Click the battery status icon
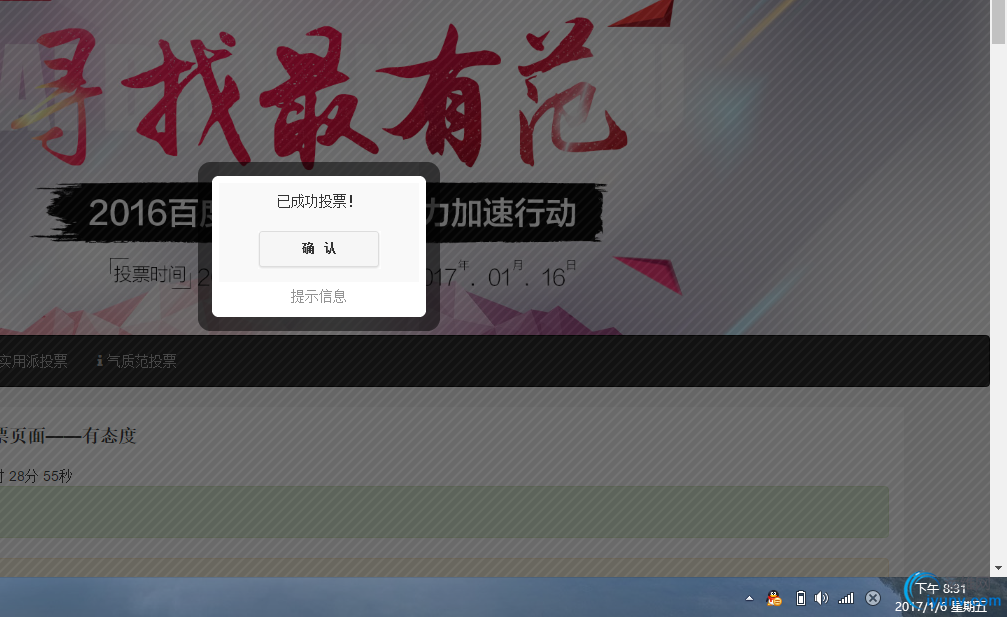The width and height of the screenshot is (1007, 617). tap(800, 597)
